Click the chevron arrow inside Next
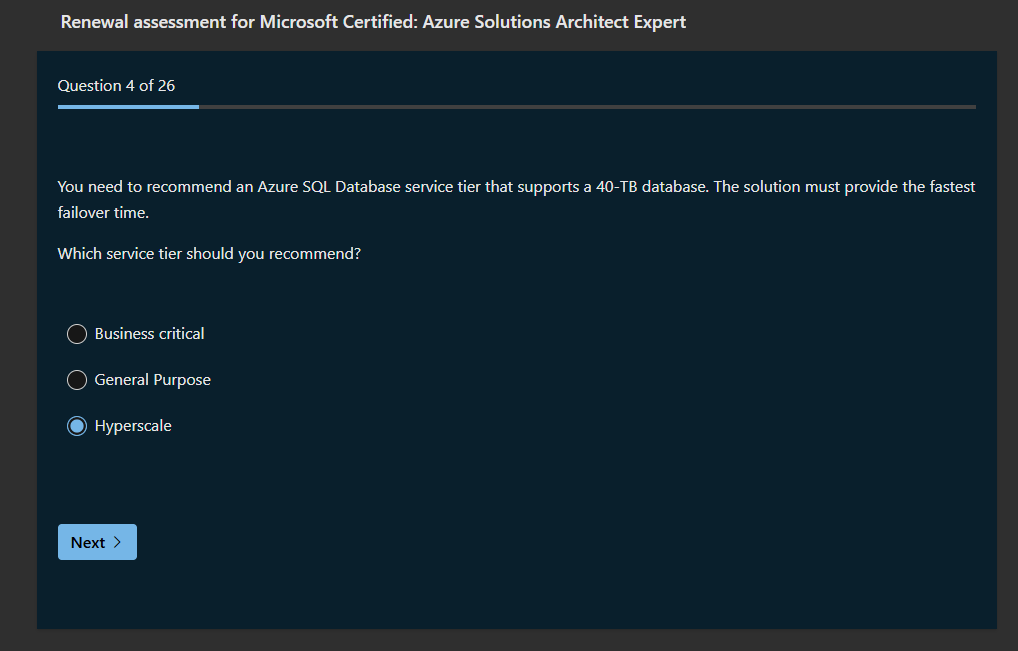This screenshot has width=1018, height=651. 117,542
